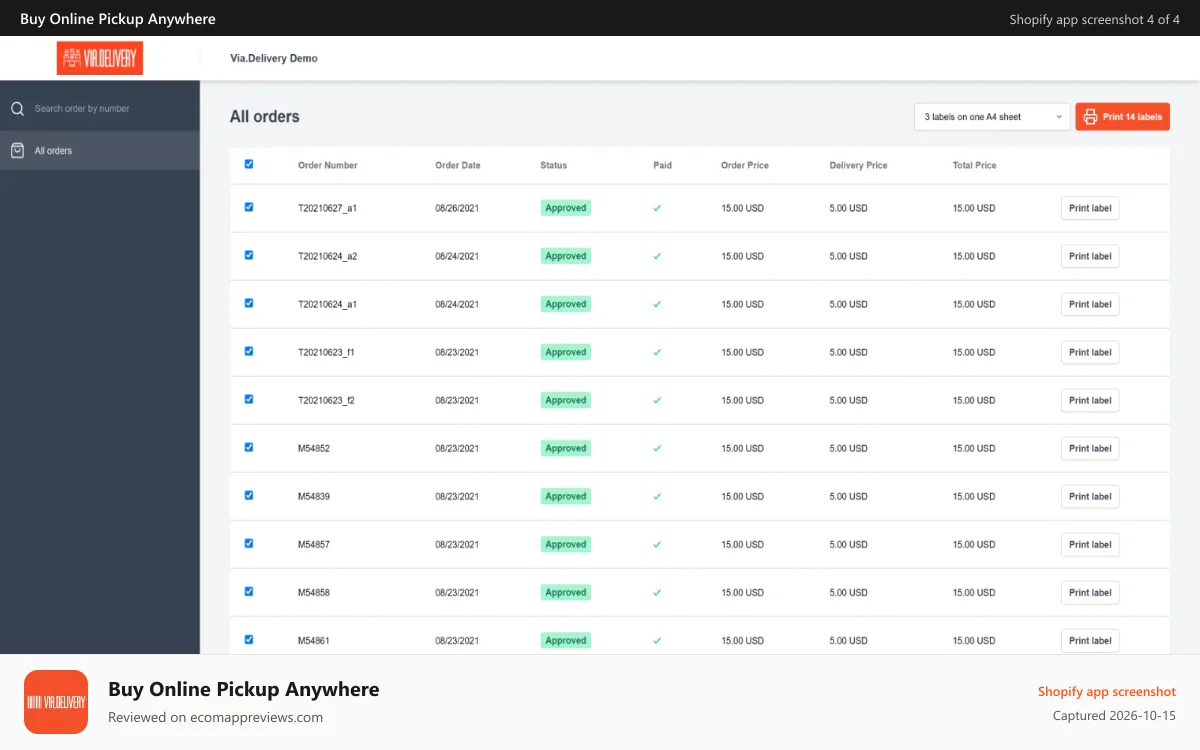Click the Approved status badge for M54861
This screenshot has width=1200, height=750.
[566, 640]
